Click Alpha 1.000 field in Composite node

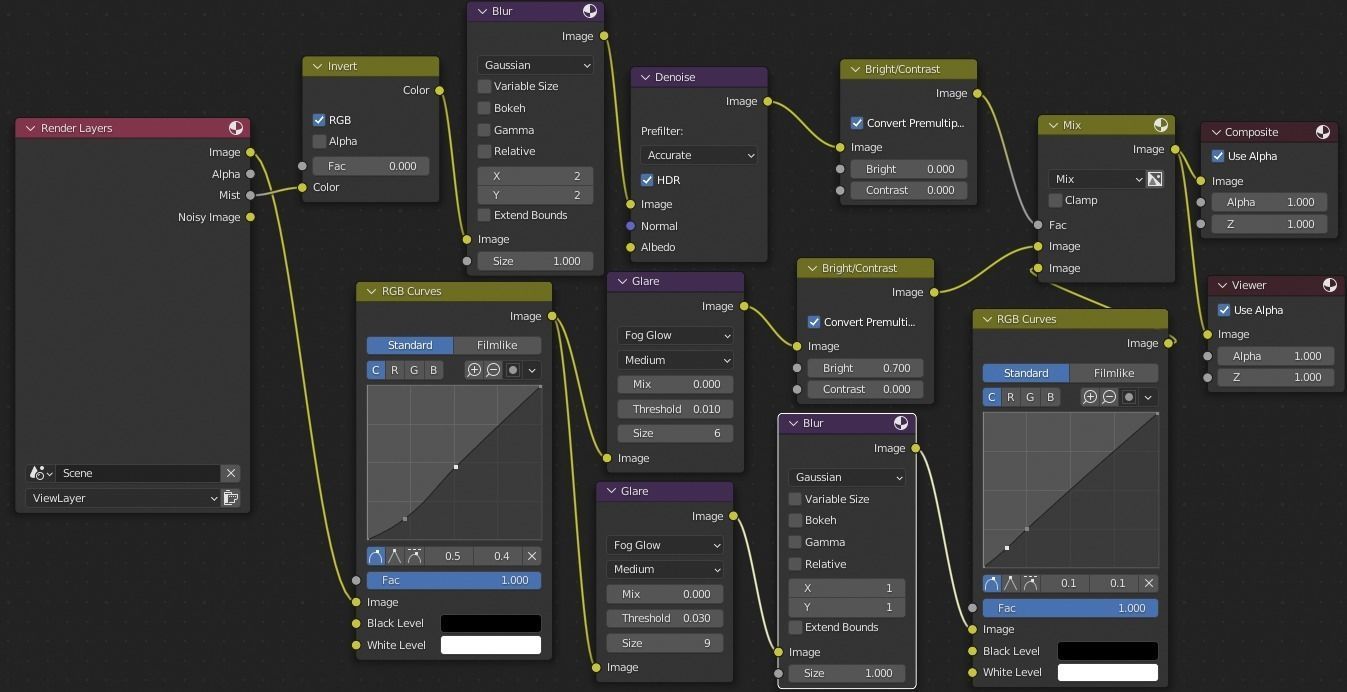1269,202
